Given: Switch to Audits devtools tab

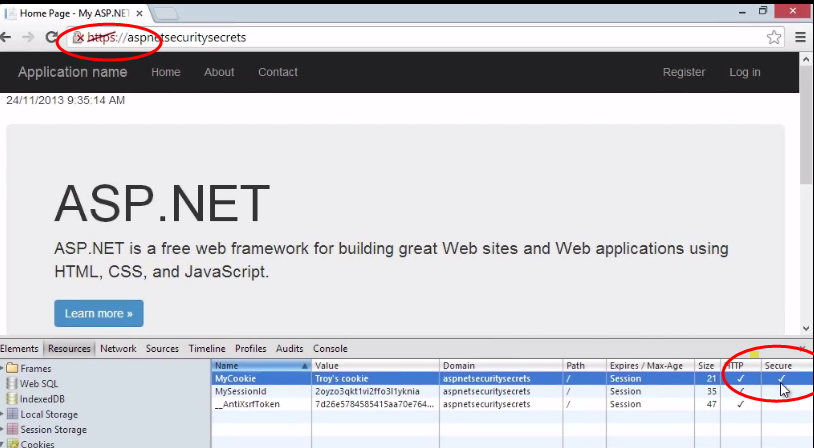Looking at the screenshot, I should click(x=290, y=349).
